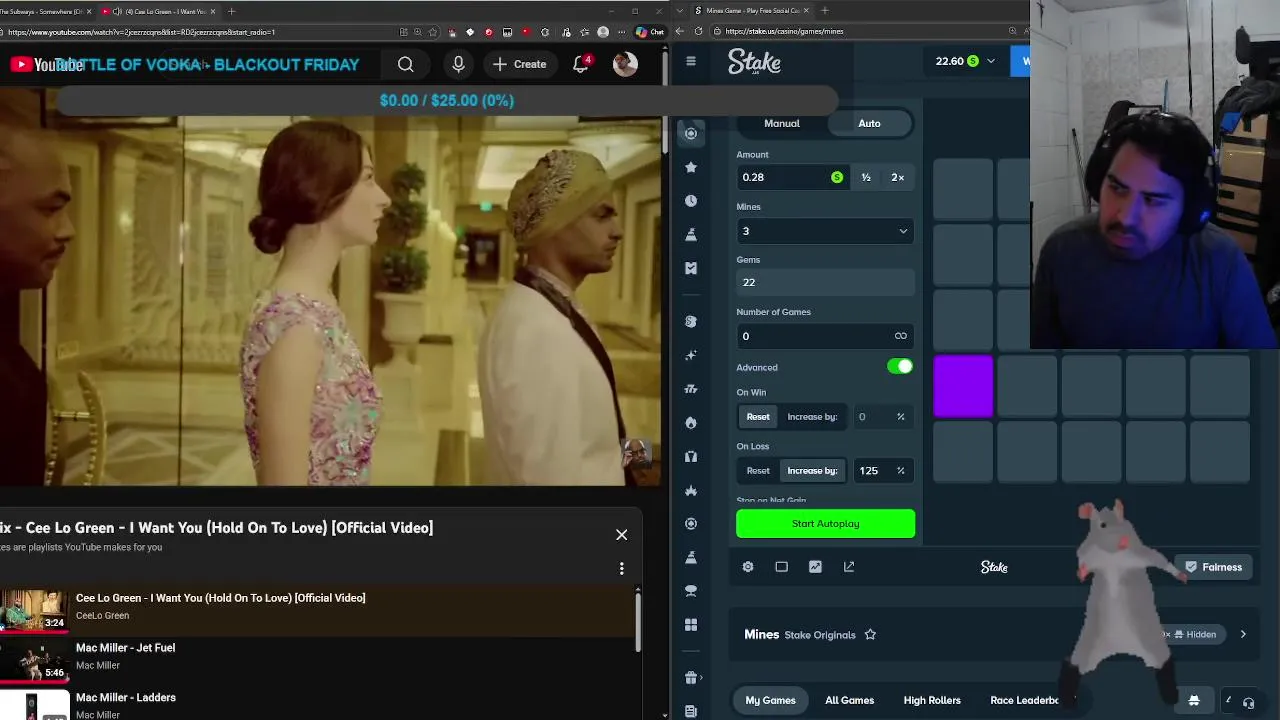Open a new tab in YouTube browser window
This screenshot has height=720, width=1280.
coord(231,11)
